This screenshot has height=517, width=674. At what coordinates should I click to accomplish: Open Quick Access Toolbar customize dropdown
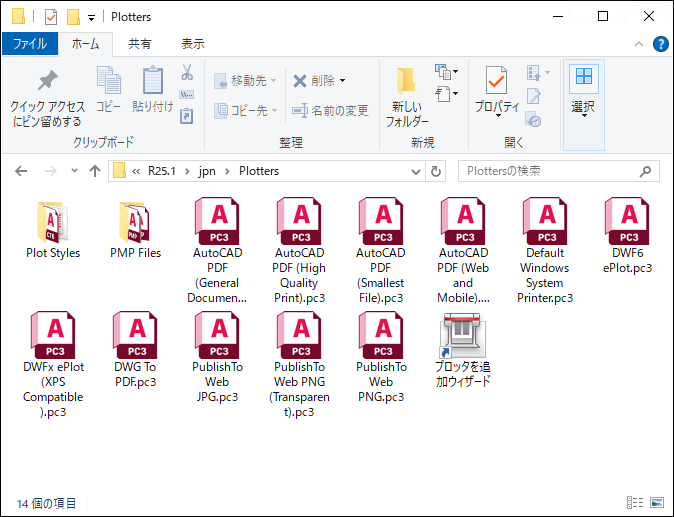(x=91, y=18)
